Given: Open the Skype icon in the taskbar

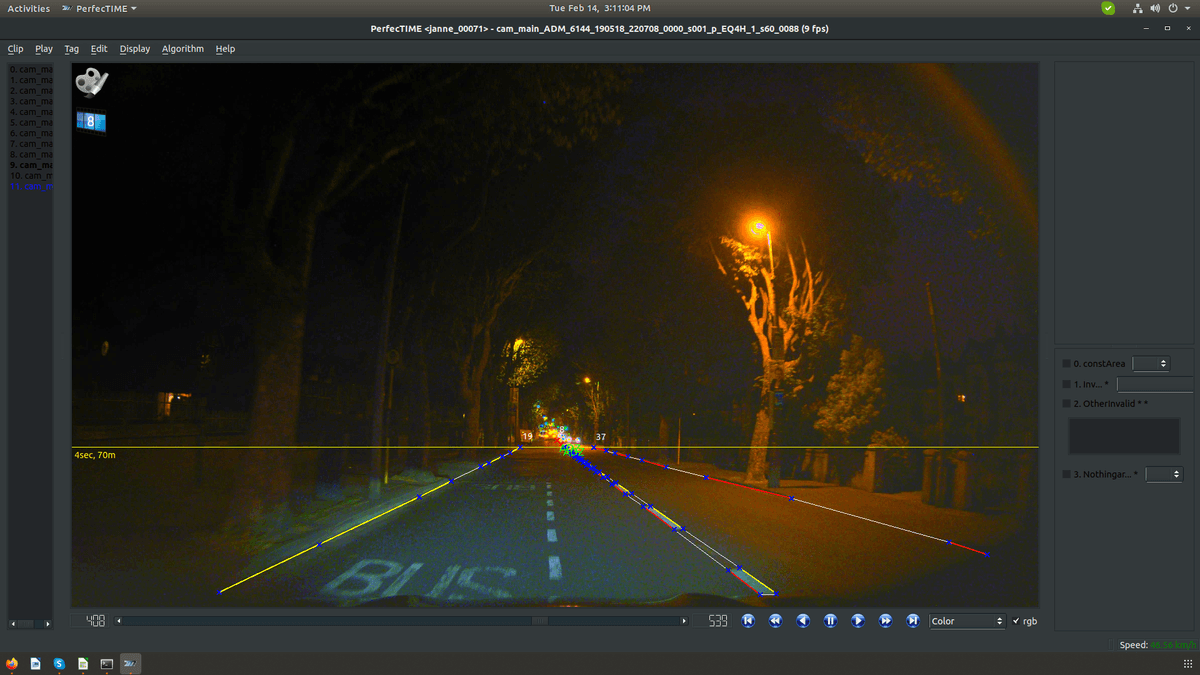Looking at the screenshot, I should tap(59, 663).
